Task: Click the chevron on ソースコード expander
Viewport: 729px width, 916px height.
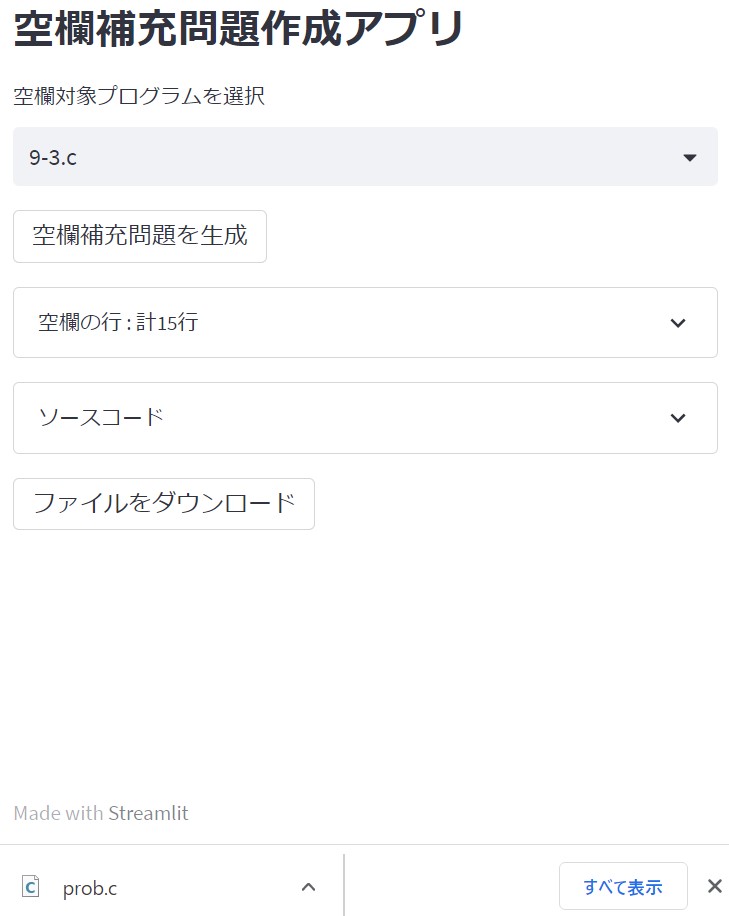Action: 678,418
